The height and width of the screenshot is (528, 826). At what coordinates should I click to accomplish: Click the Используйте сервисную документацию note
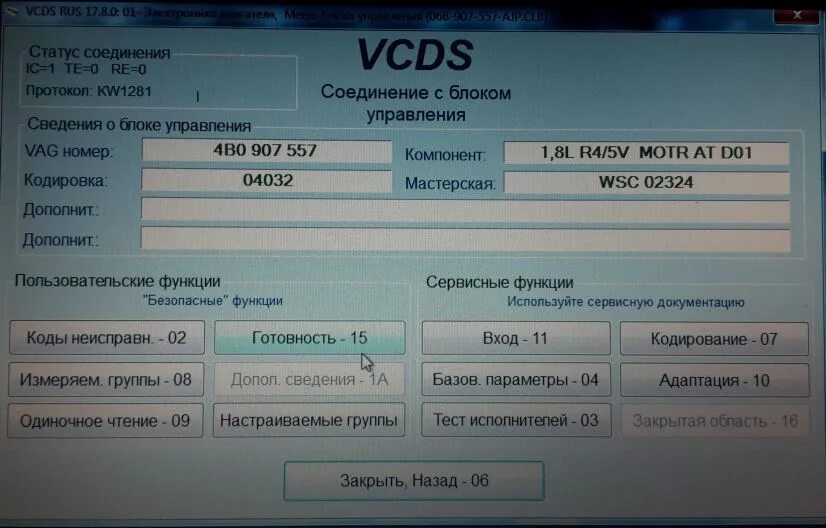coord(625,302)
